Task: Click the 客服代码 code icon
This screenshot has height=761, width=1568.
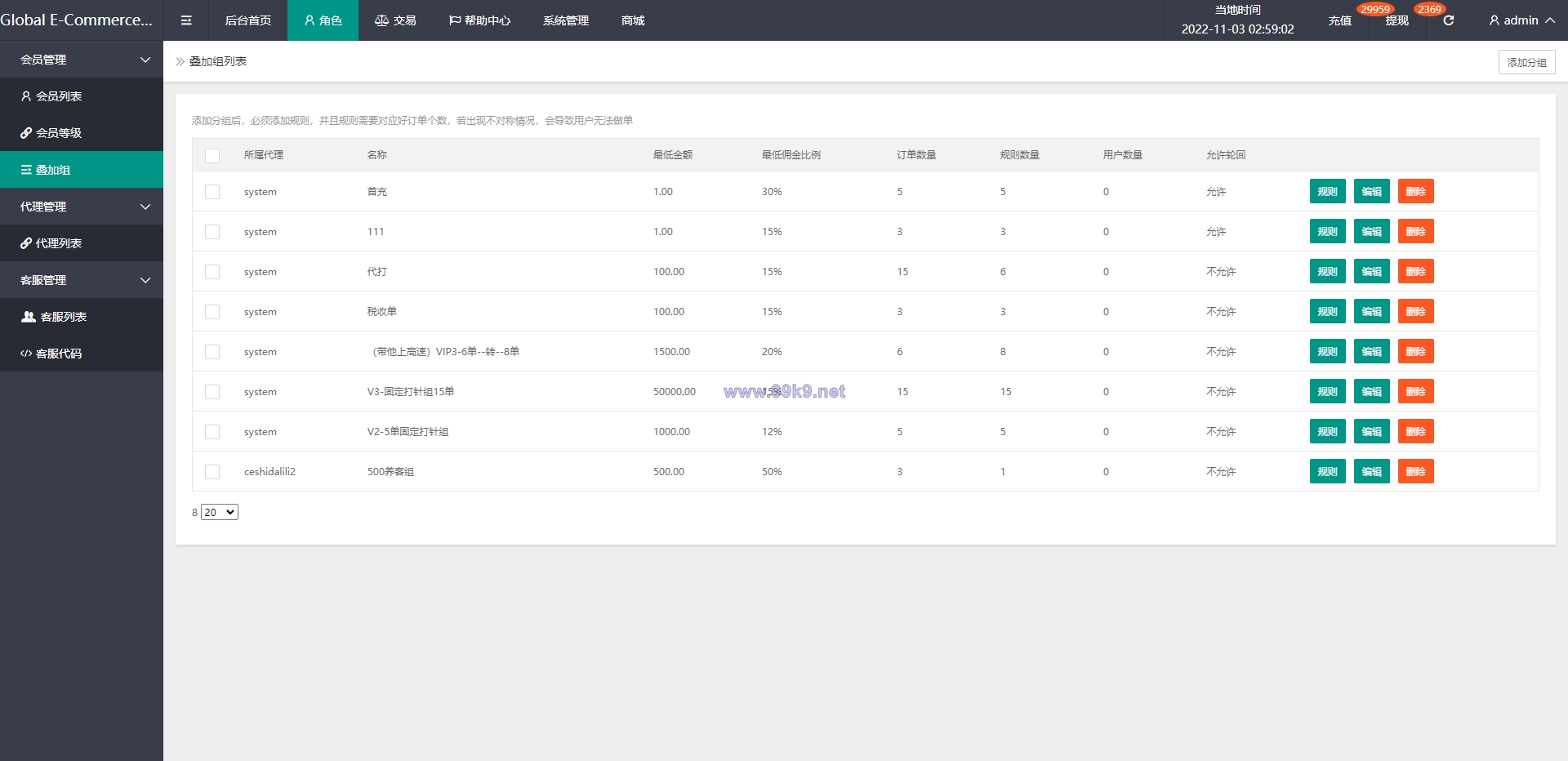Action: pyautogui.click(x=26, y=354)
